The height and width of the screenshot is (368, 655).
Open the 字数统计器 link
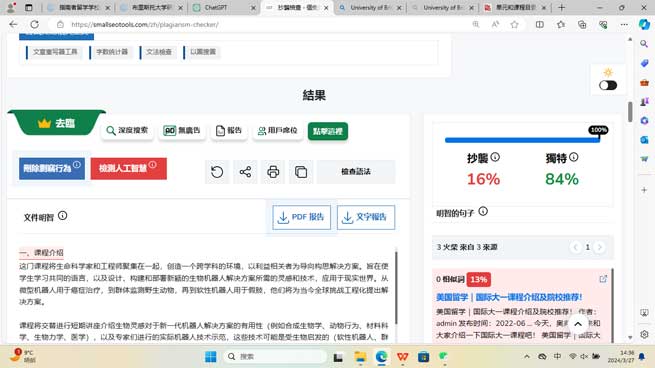pyautogui.click(x=112, y=52)
